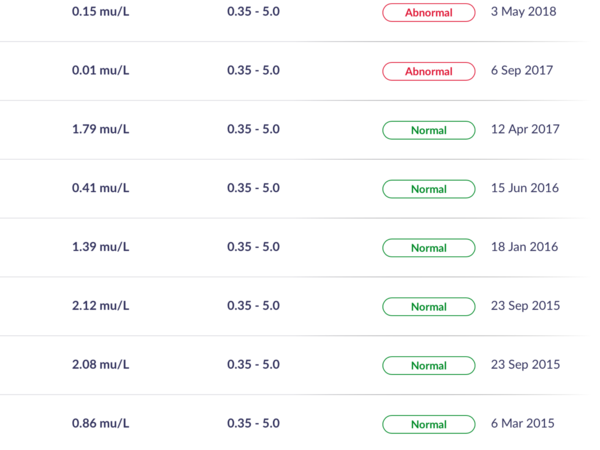Screen dimensions: 600x450
Task: Open the 18 Jan 2016 date entry
Action: [524, 247]
